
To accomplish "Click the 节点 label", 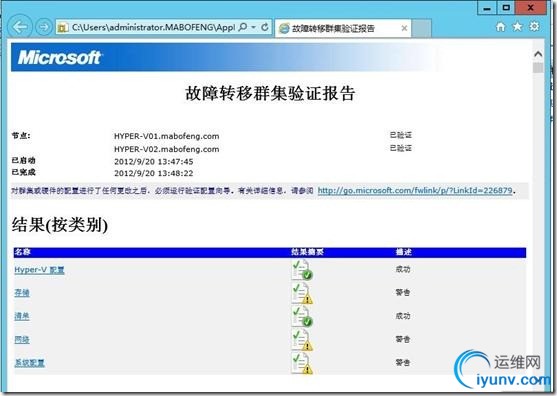I will pos(21,136).
